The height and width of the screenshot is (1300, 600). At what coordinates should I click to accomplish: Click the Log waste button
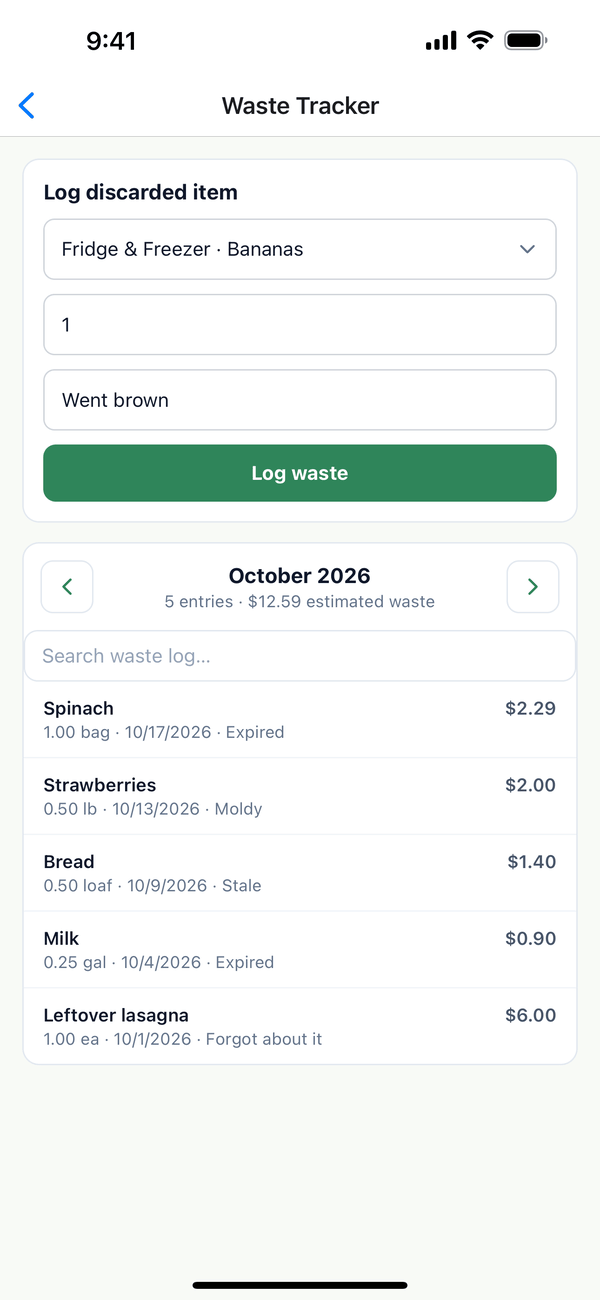coord(300,473)
